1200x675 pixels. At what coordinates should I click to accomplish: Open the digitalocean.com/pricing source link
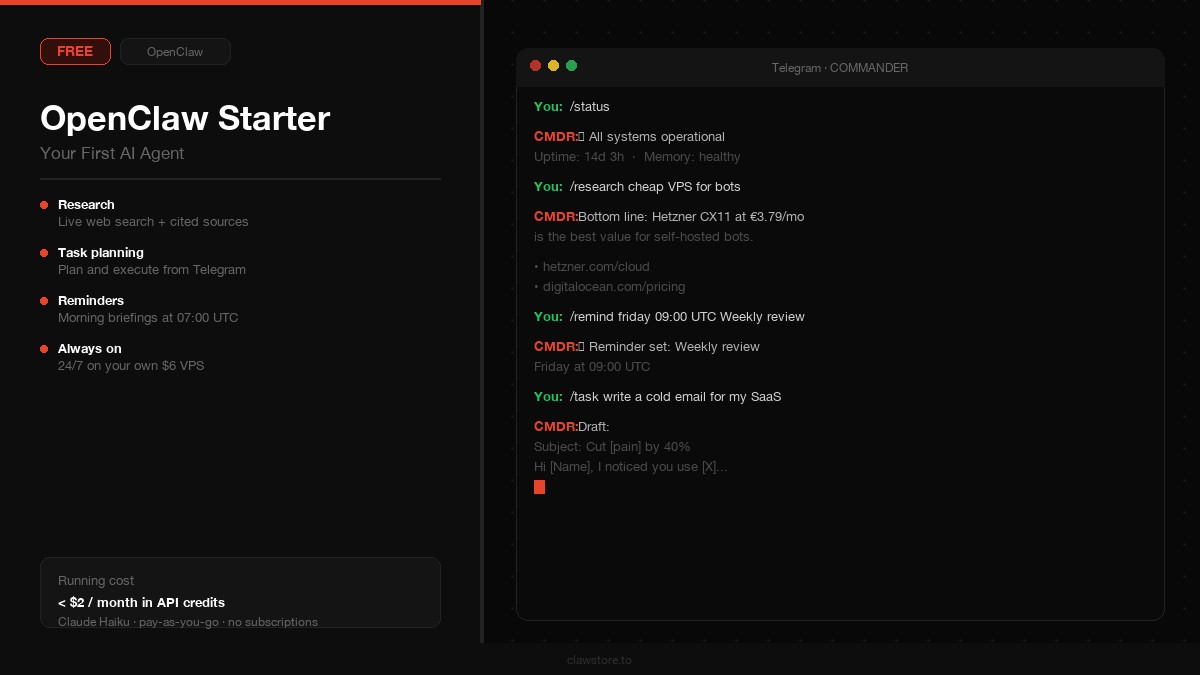pyautogui.click(x=614, y=287)
